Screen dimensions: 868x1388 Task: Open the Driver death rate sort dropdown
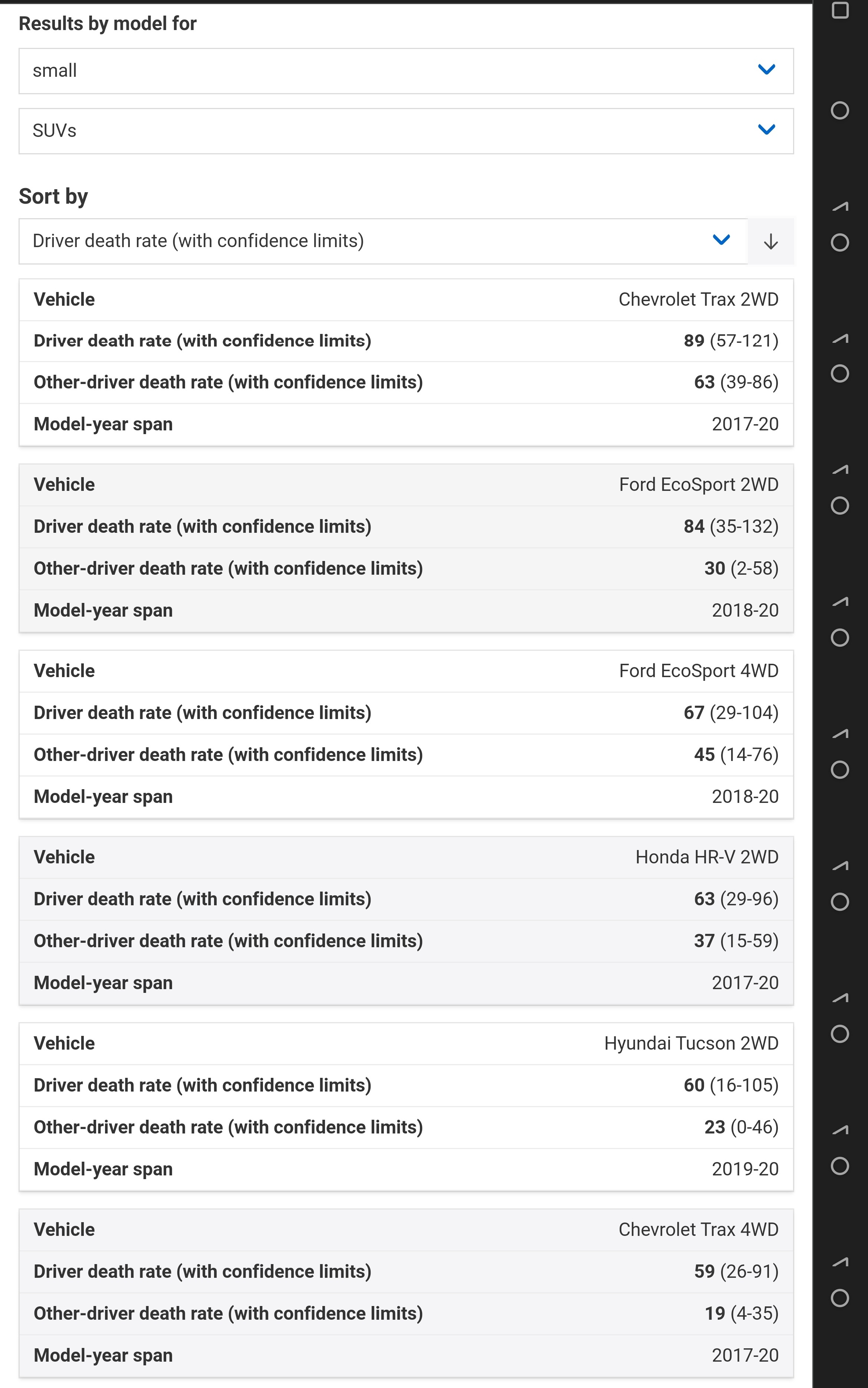point(383,241)
